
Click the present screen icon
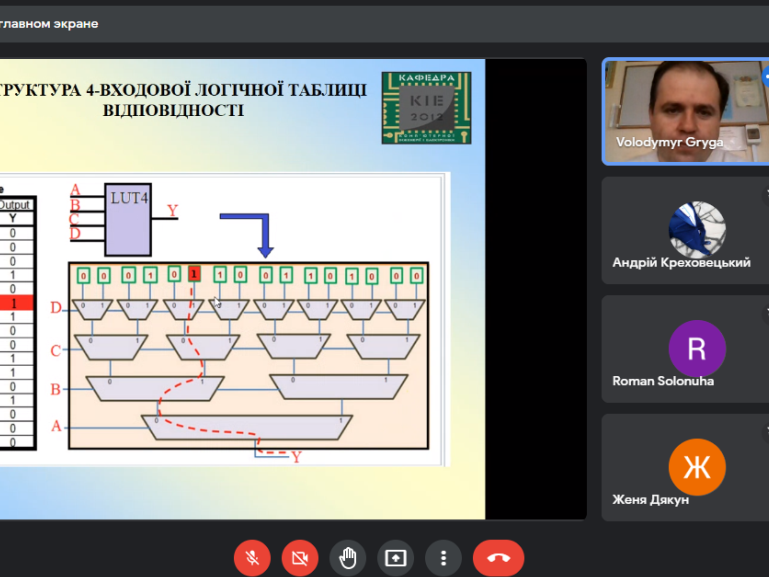(x=396, y=558)
